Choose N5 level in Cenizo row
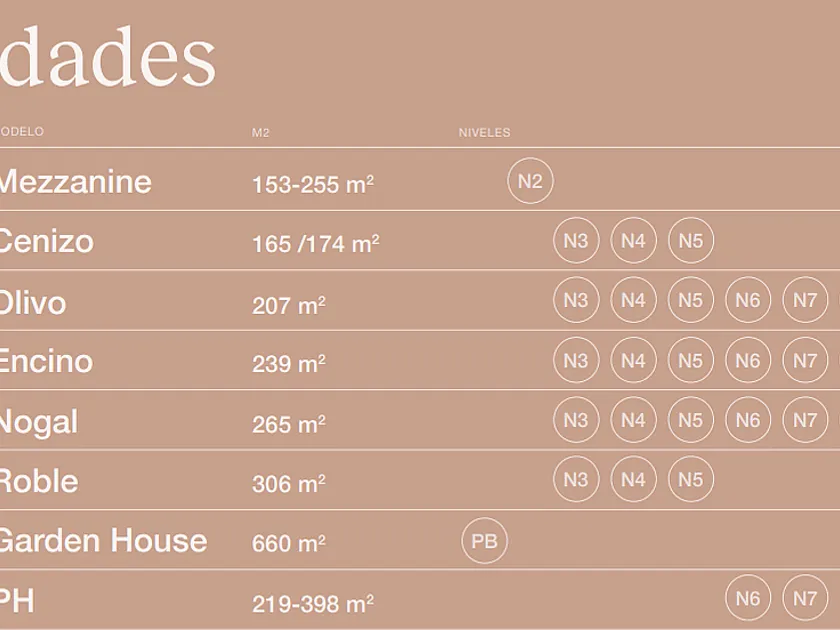The image size is (840, 630). (x=691, y=241)
